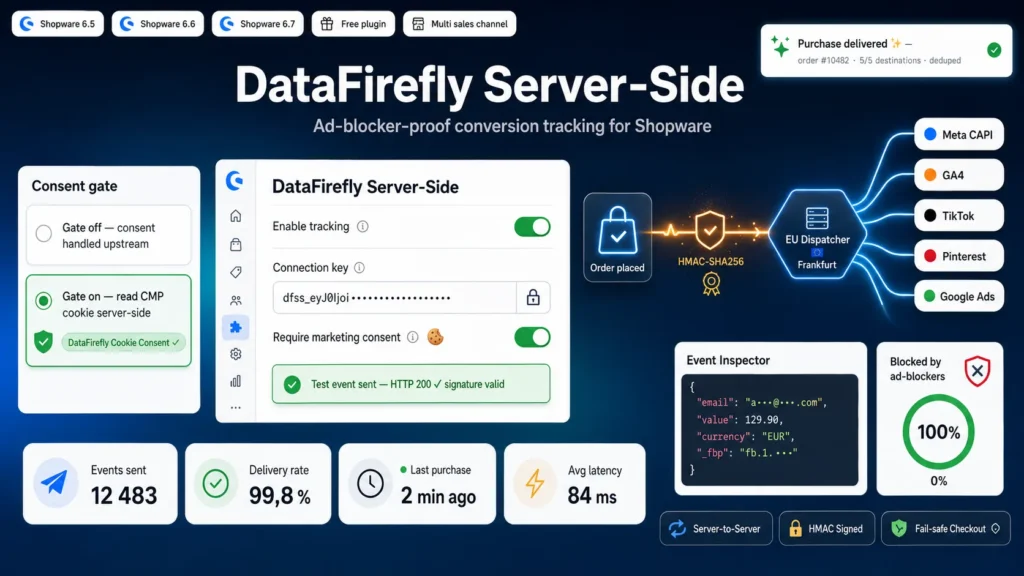
Task: Click the Server-to-Server badge
Action: pos(716,528)
